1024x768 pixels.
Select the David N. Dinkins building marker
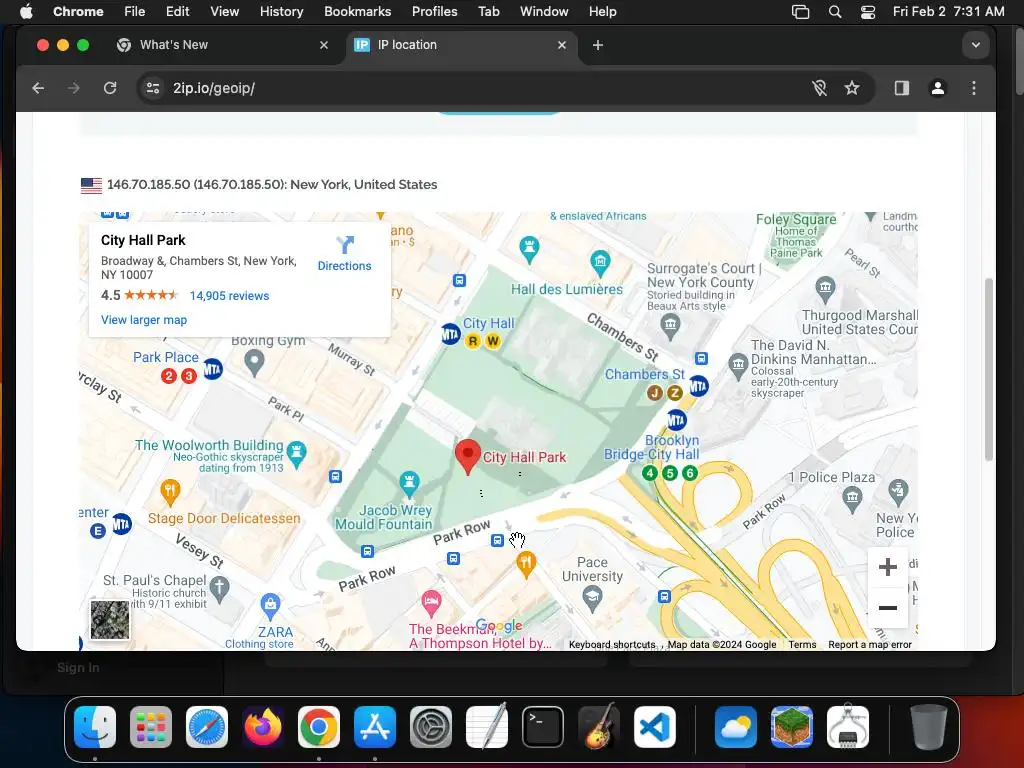738,366
